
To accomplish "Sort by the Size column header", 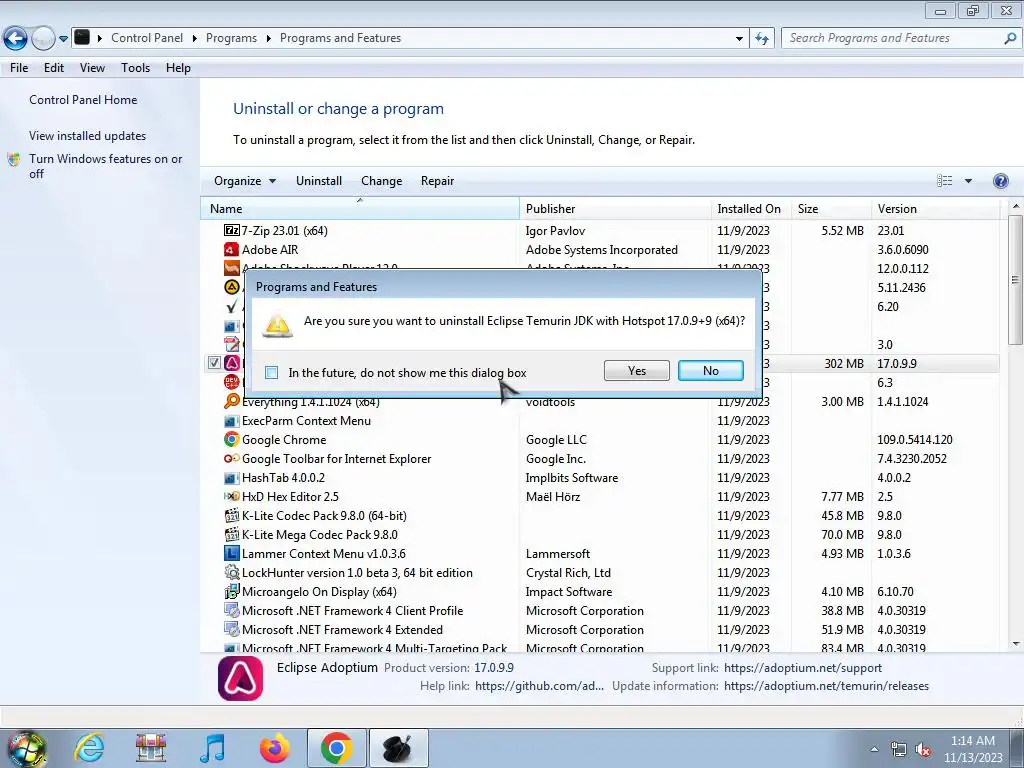I will point(831,209).
